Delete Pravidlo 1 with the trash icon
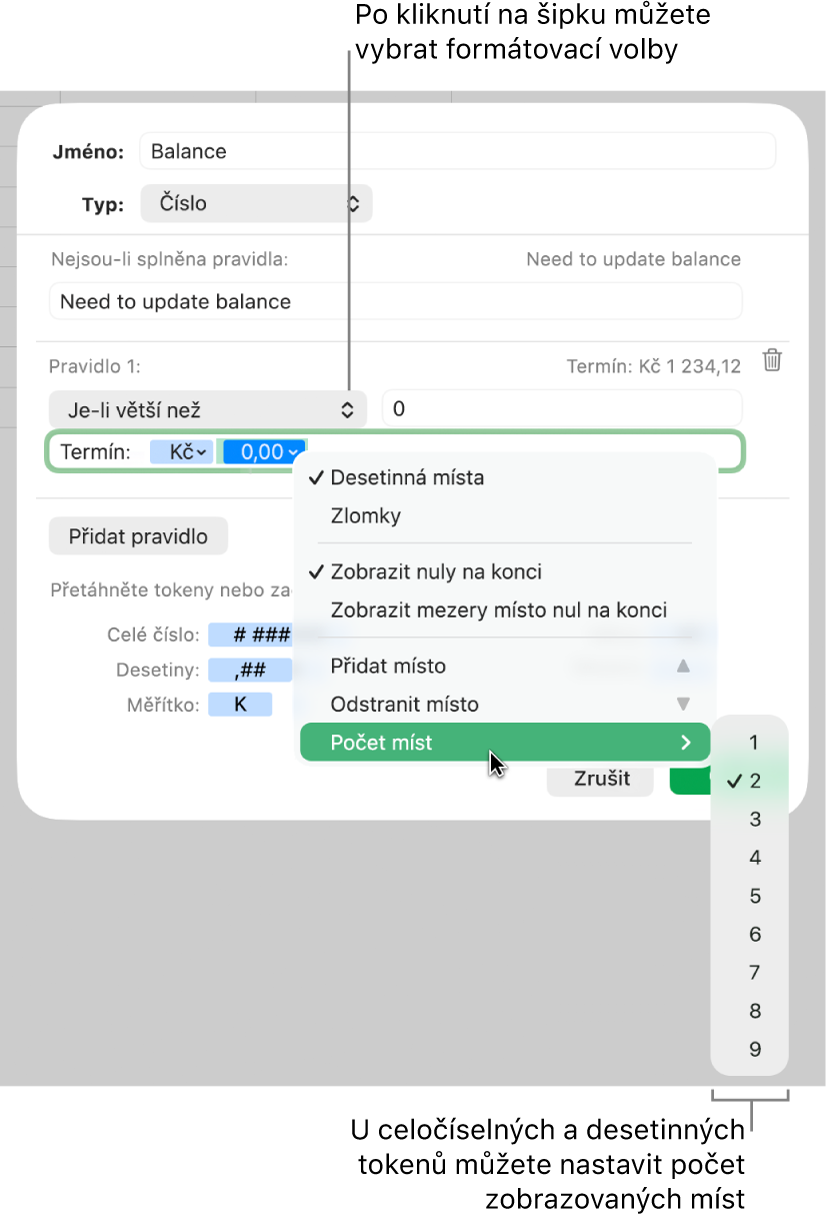The image size is (827, 1216). pyautogui.click(x=771, y=360)
